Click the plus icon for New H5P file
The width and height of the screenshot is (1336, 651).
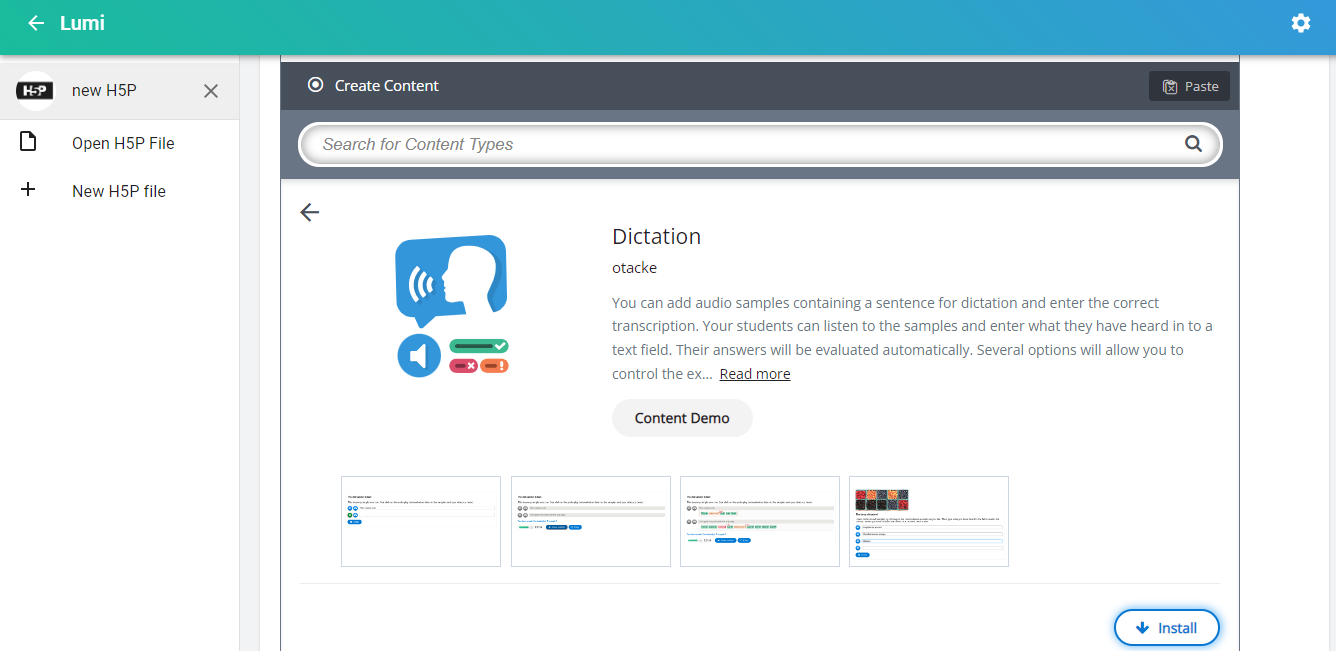[28, 190]
